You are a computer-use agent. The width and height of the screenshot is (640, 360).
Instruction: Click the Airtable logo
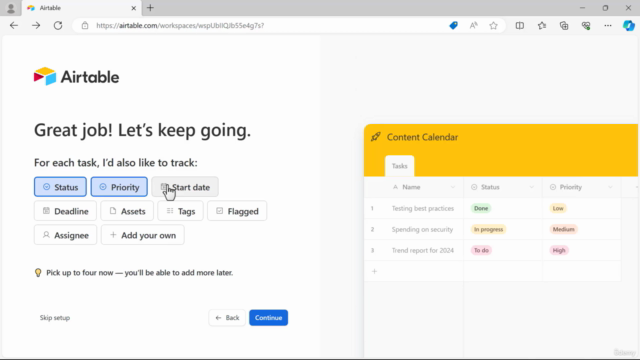76,76
